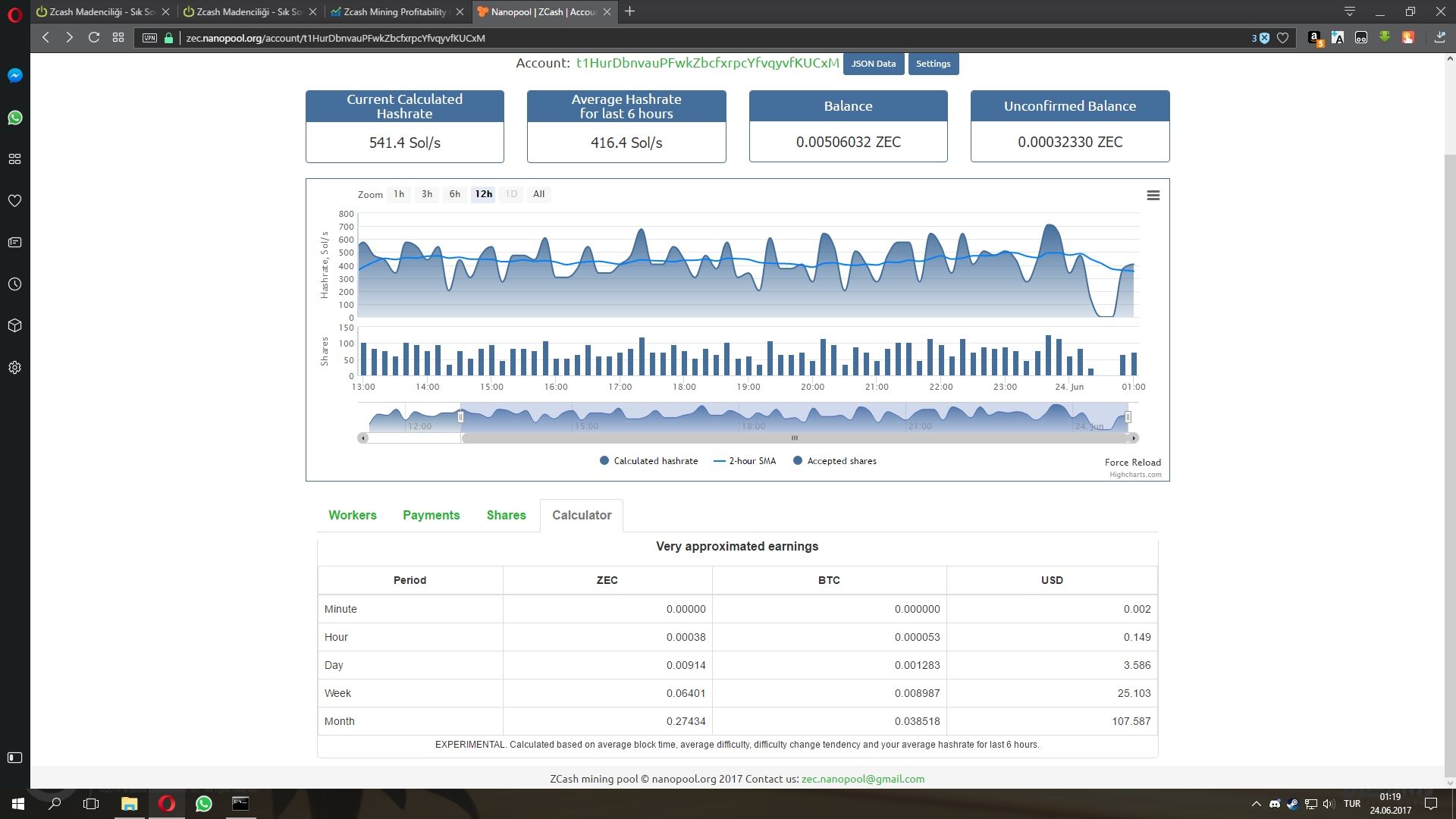Switch to the Workers tab

(352, 515)
